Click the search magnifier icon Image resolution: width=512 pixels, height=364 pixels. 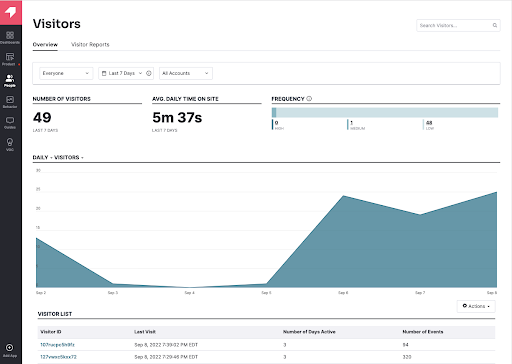click(495, 25)
